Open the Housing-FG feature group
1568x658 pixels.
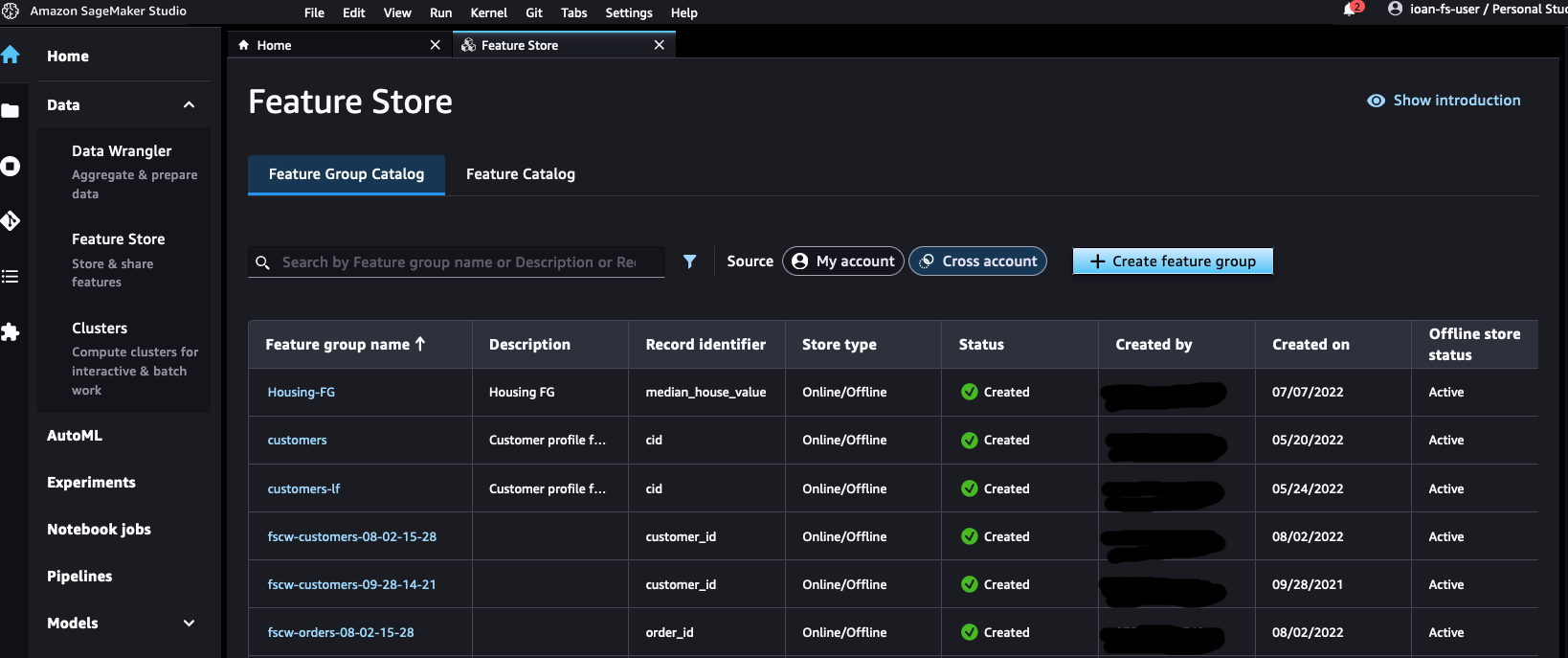[302, 393]
